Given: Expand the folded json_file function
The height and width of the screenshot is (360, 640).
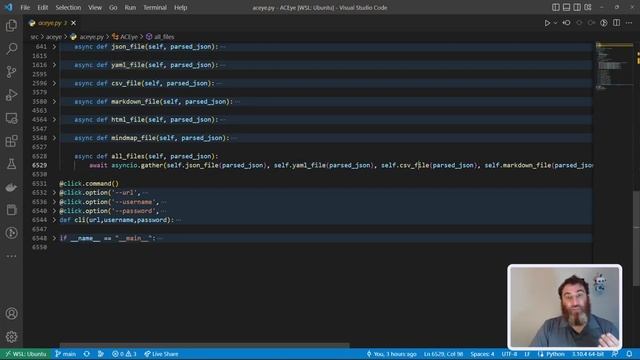Looking at the screenshot, I should [x=54, y=47].
